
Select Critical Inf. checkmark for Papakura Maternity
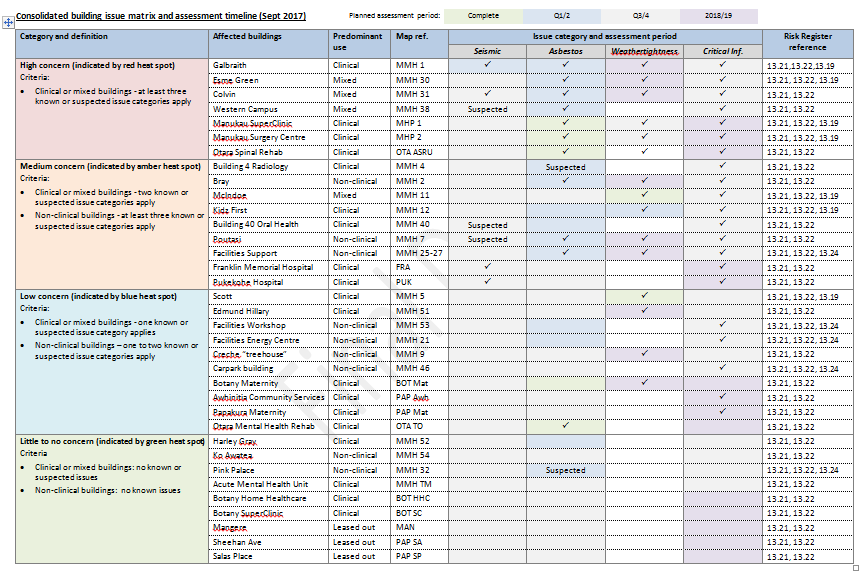click(x=722, y=411)
